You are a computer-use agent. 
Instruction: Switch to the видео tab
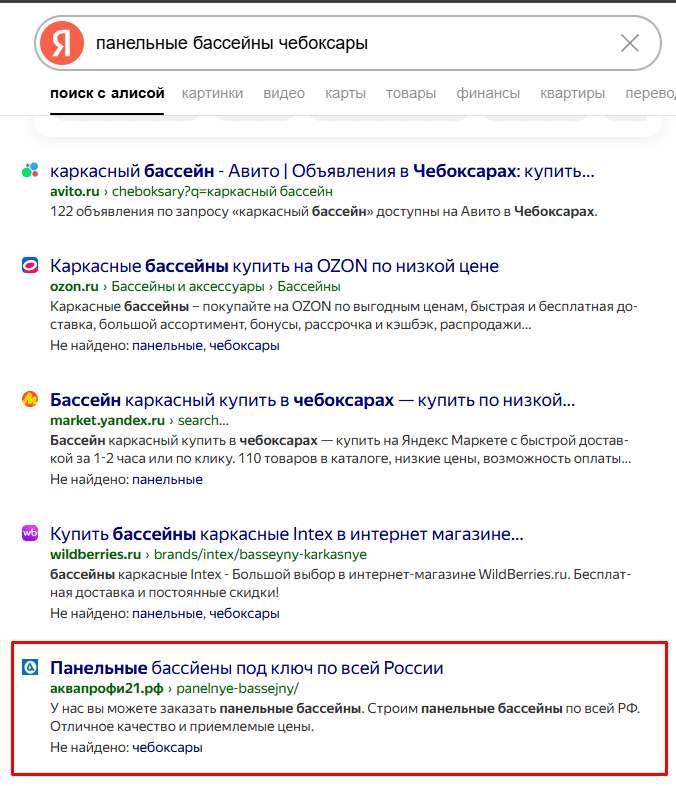point(284,94)
